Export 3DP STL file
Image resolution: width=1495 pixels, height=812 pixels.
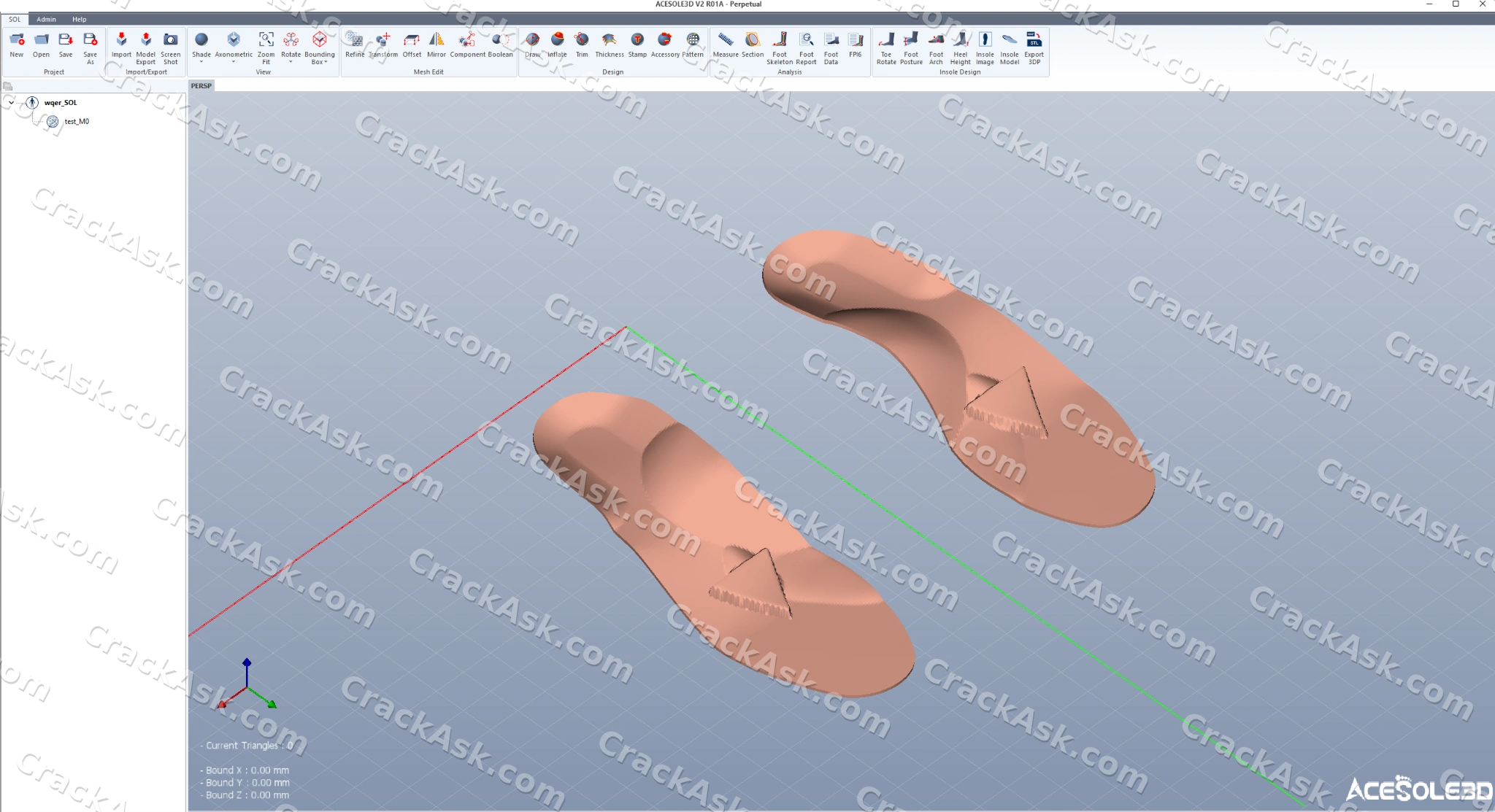point(1034,48)
